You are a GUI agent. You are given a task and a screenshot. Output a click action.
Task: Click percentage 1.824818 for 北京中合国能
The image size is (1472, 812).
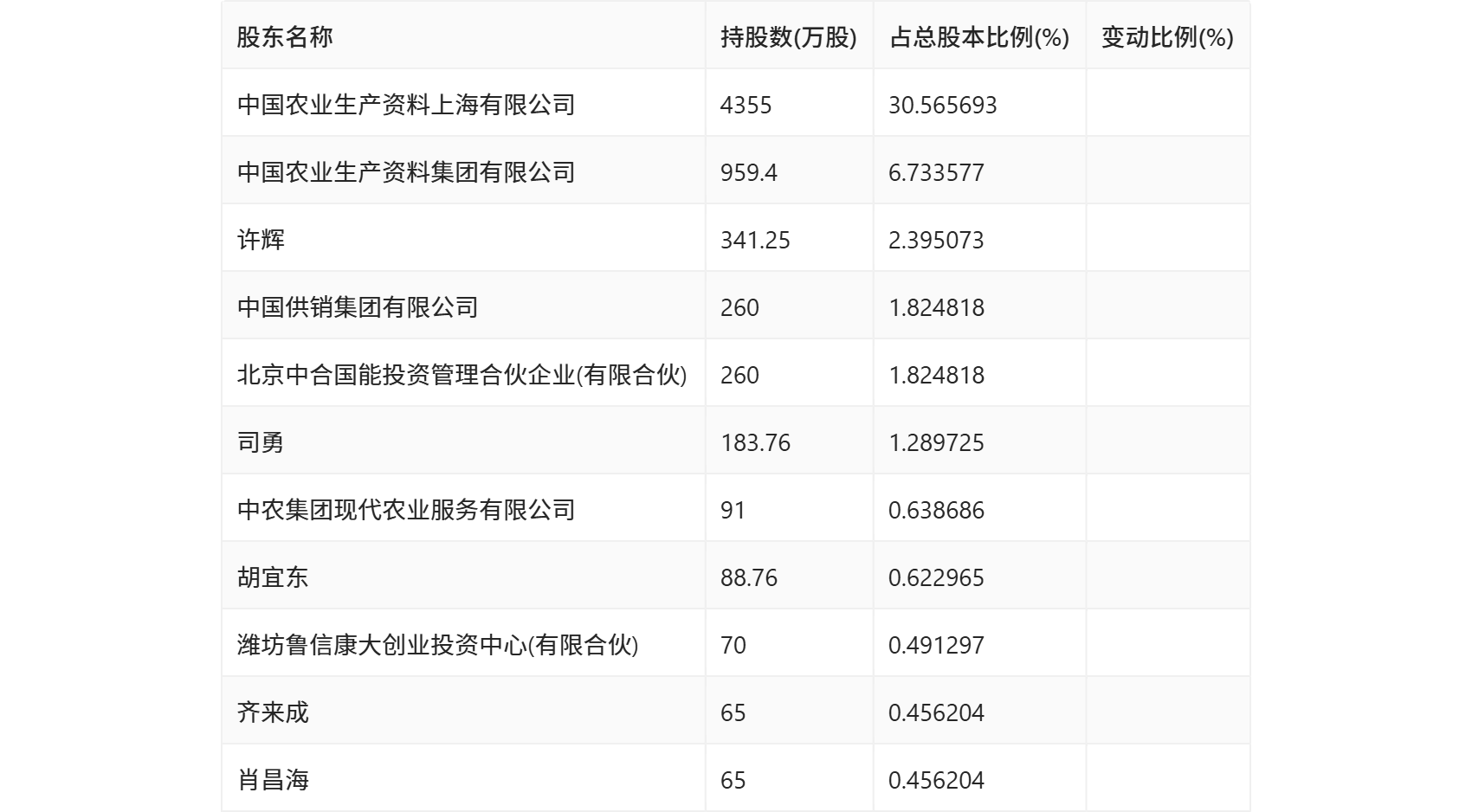pyautogui.click(x=936, y=375)
